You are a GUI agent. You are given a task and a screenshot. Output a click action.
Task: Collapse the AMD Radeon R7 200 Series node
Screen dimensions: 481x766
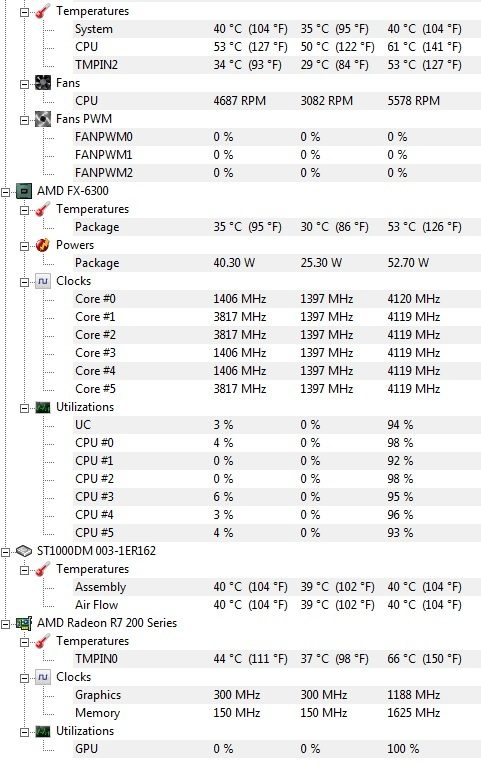(x=5, y=624)
